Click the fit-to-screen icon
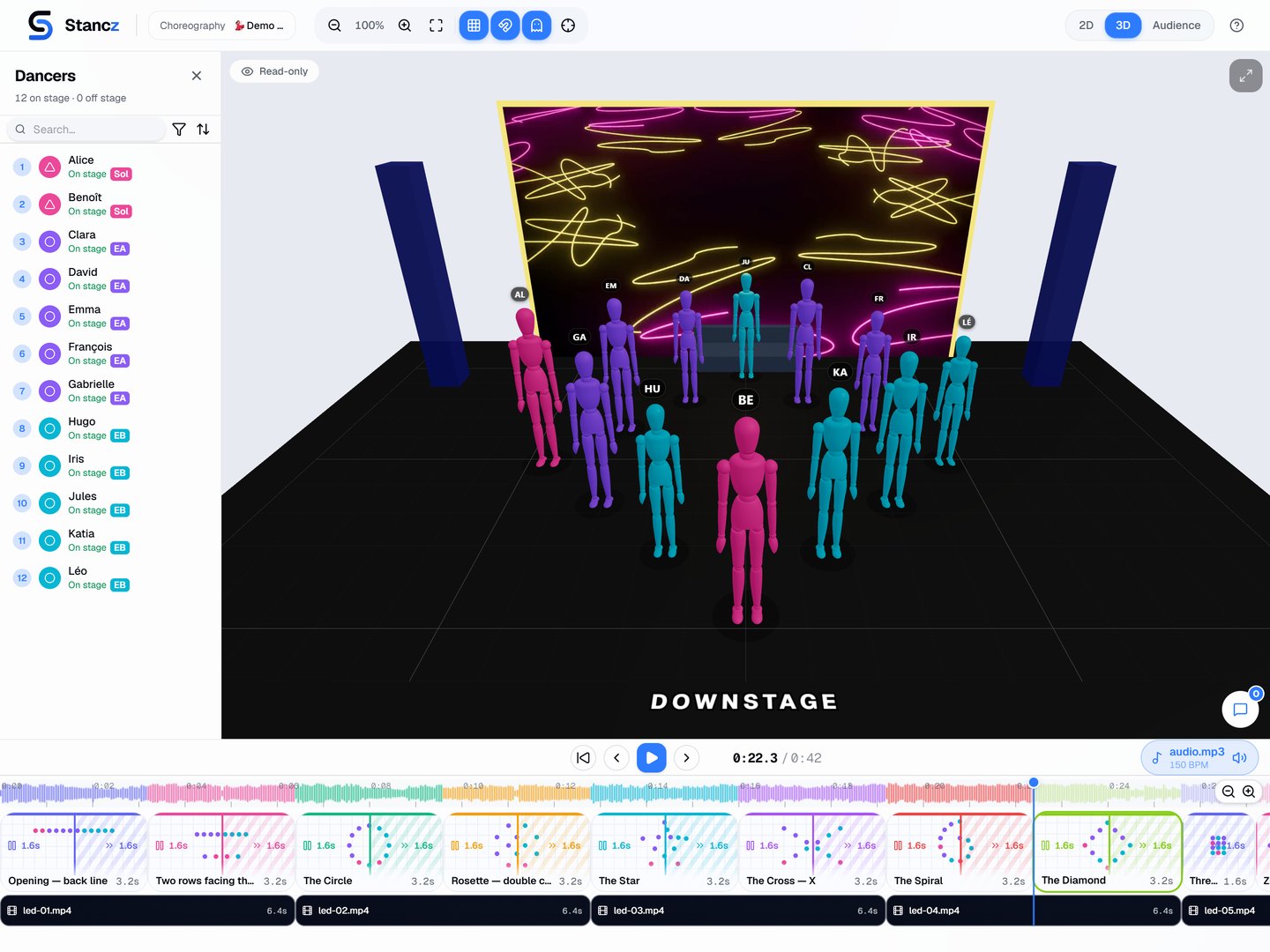Viewport: 1270px width, 952px height. [x=436, y=26]
